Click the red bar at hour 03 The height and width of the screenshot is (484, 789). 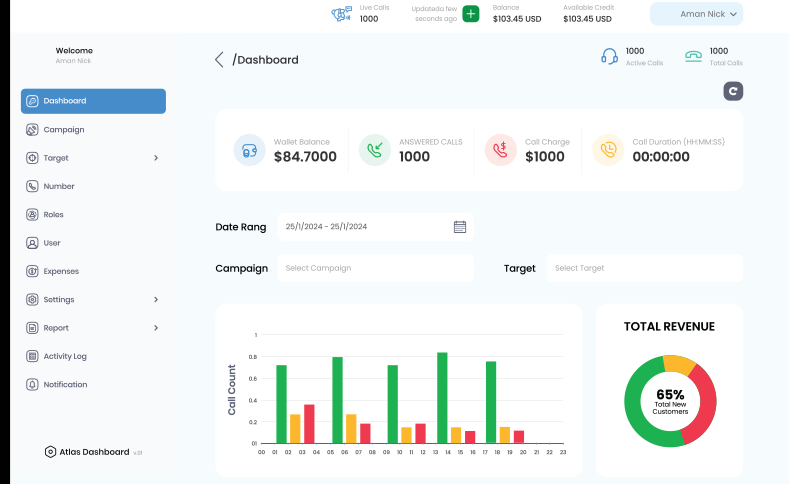[x=309, y=424]
